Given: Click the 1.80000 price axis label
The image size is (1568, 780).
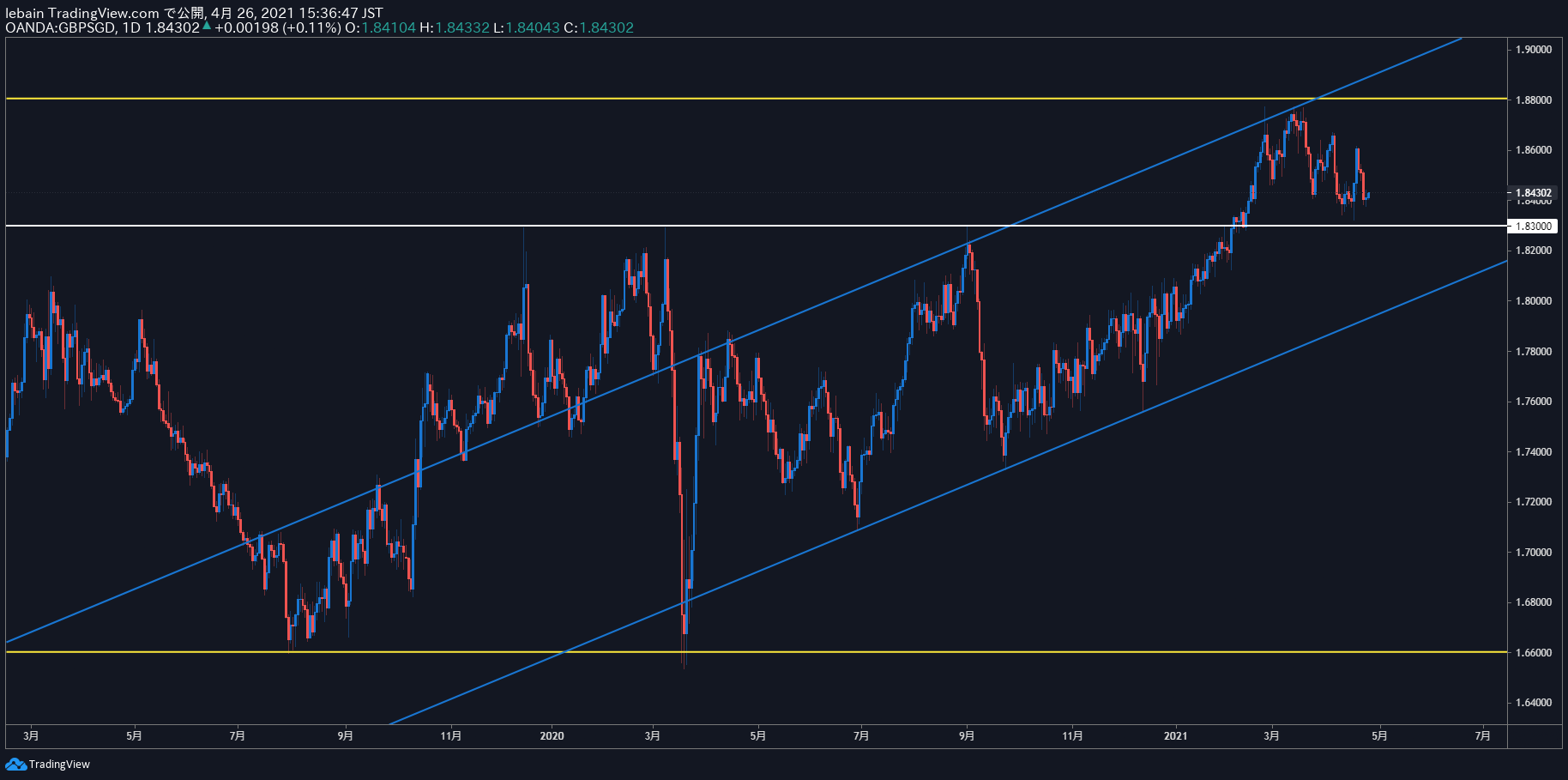Looking at the screenshot, I should pyautogui.click(x=1534, y=301).
